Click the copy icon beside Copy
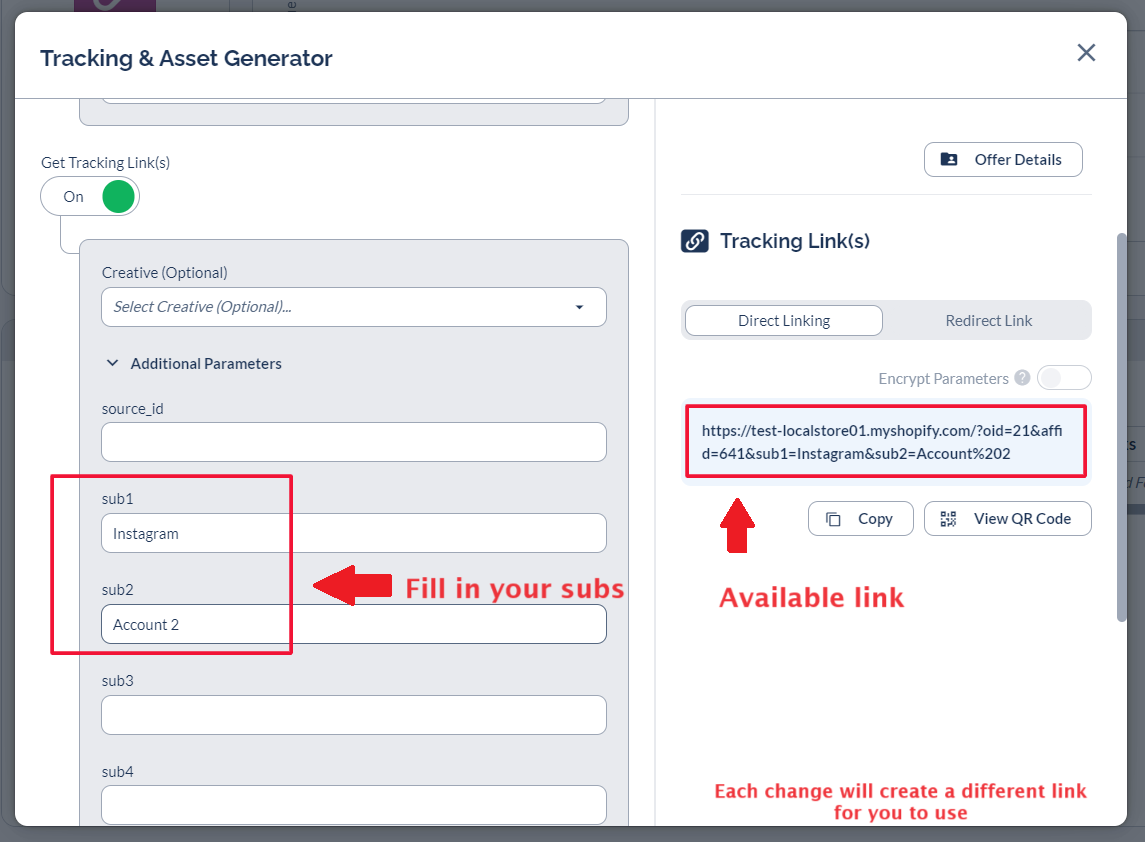 click(x=833, y=519)
